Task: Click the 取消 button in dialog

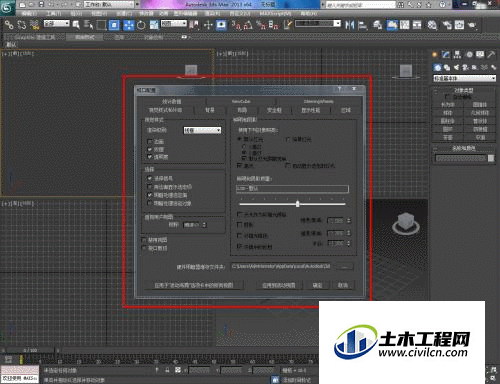Action: pyautogui.click(x=343, y=285)
